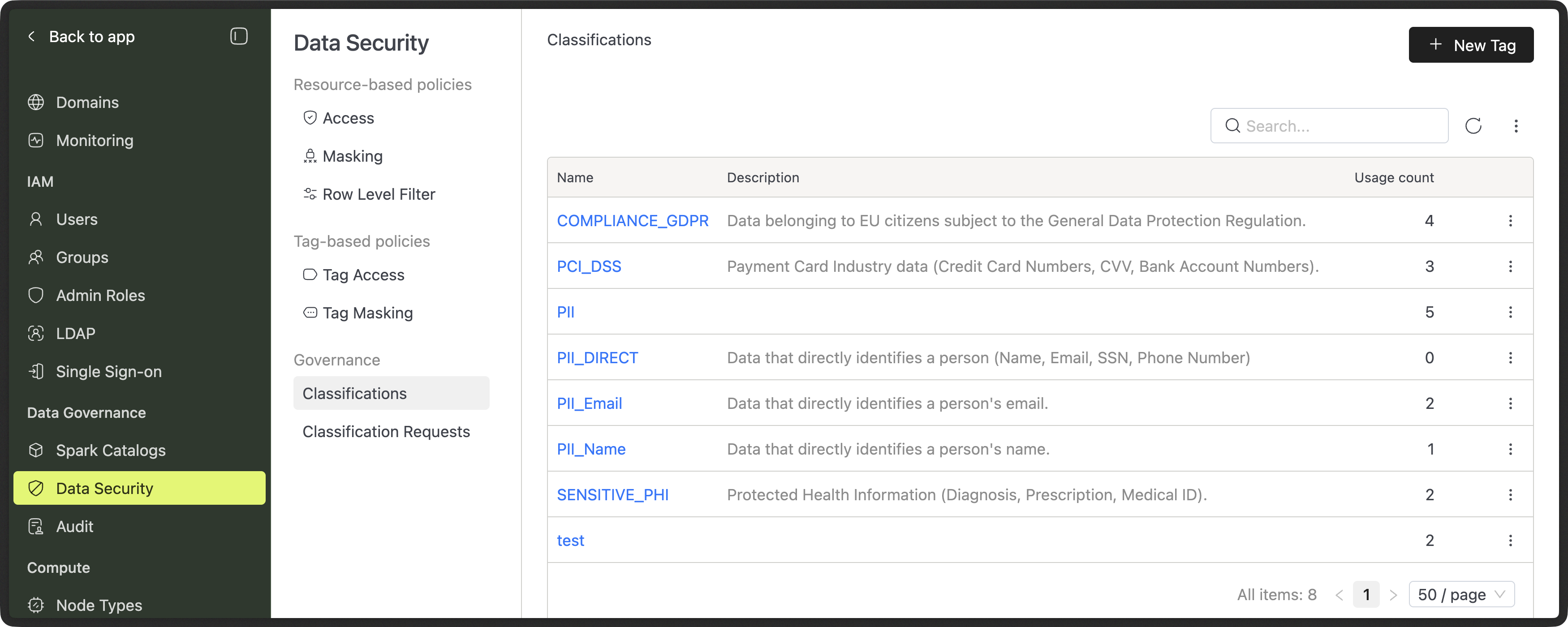
Task: Go to previous page arrow
Action: [1339, 595]
